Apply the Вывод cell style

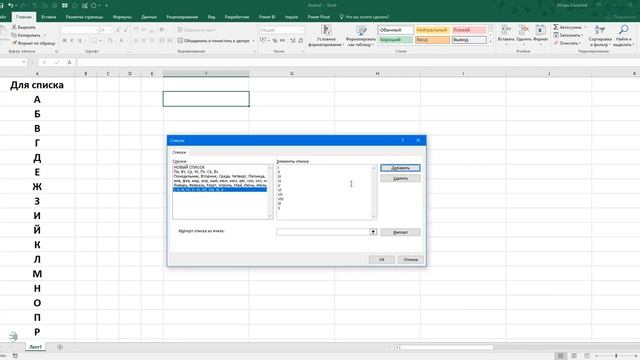pyautogui.click(x=469, y=40)
